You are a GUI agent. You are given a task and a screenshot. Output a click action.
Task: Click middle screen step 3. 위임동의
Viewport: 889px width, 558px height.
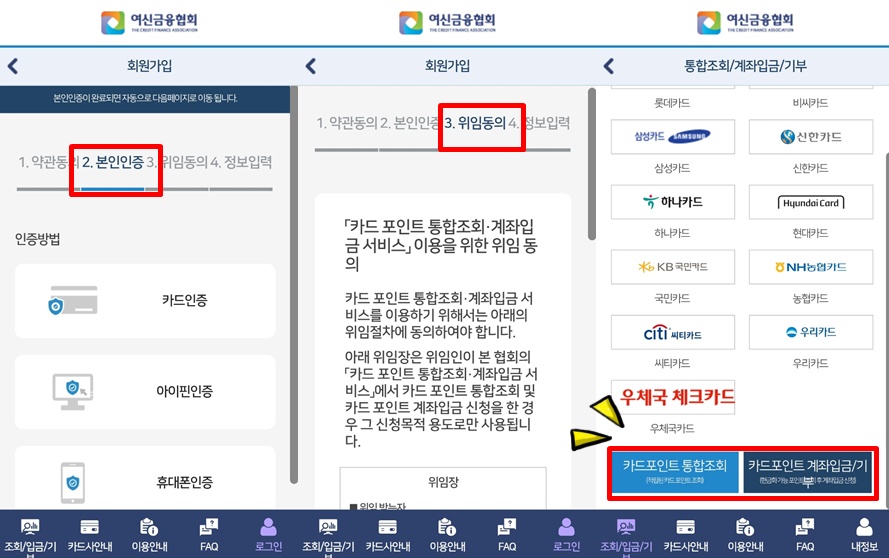(x=475, y=123)
